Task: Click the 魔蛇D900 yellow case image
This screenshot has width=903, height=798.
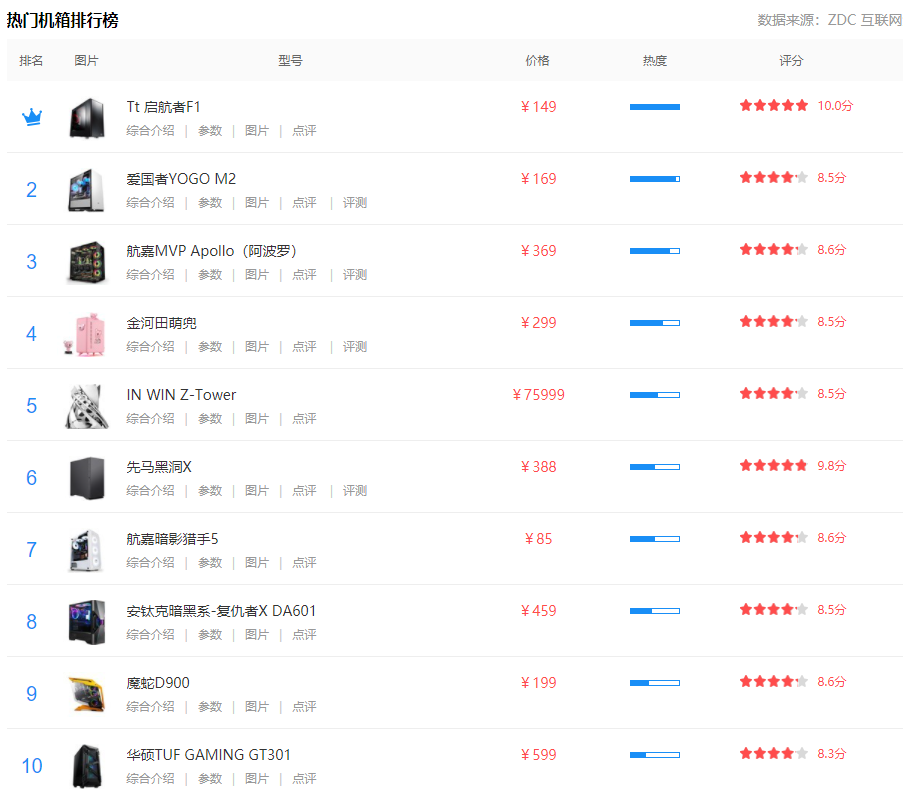Action: tap(87, 694)
